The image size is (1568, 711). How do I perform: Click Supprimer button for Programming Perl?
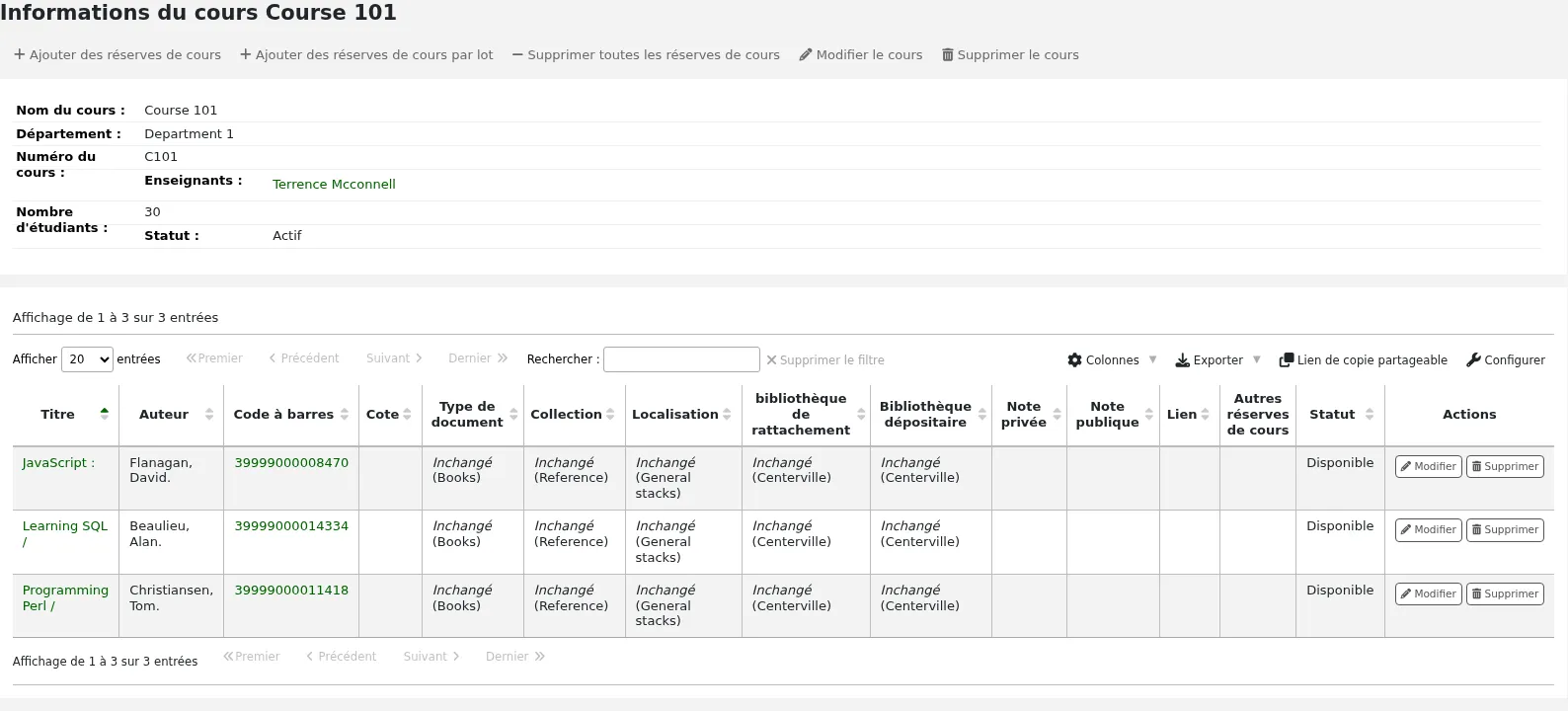click(x=1504, y=594)
